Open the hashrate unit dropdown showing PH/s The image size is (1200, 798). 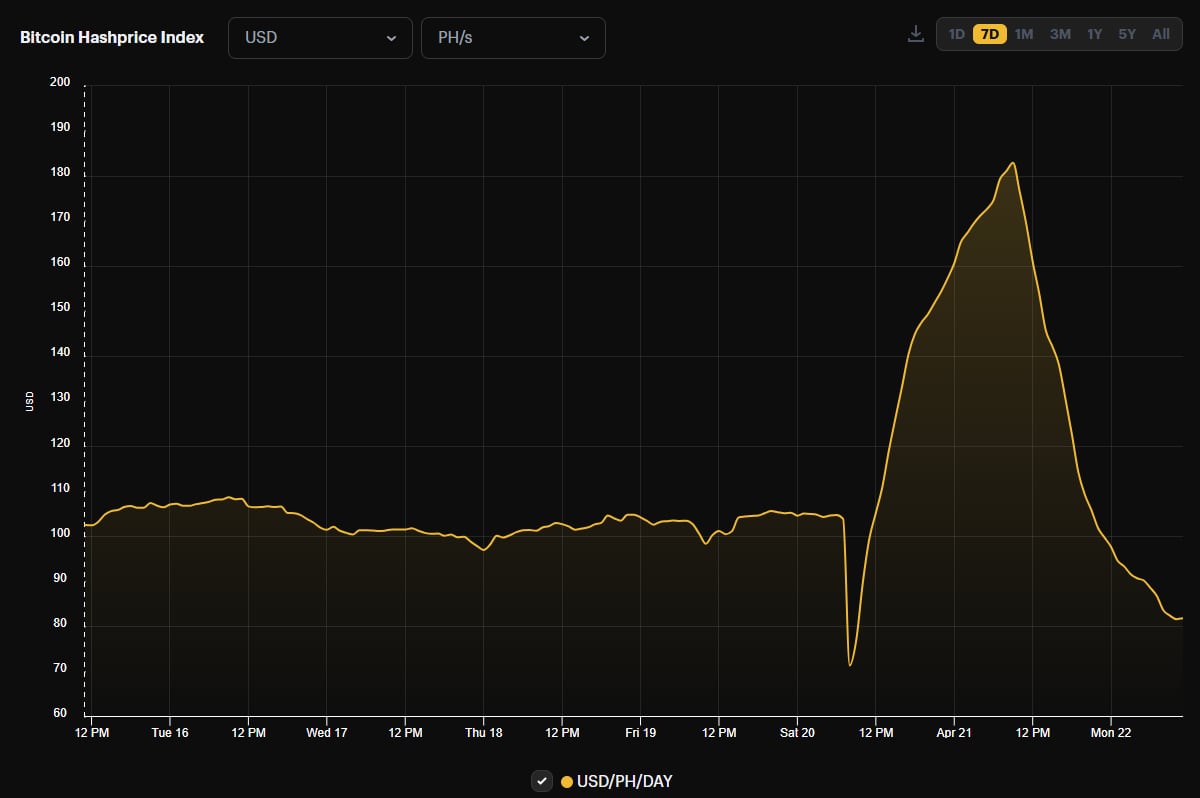513,37
